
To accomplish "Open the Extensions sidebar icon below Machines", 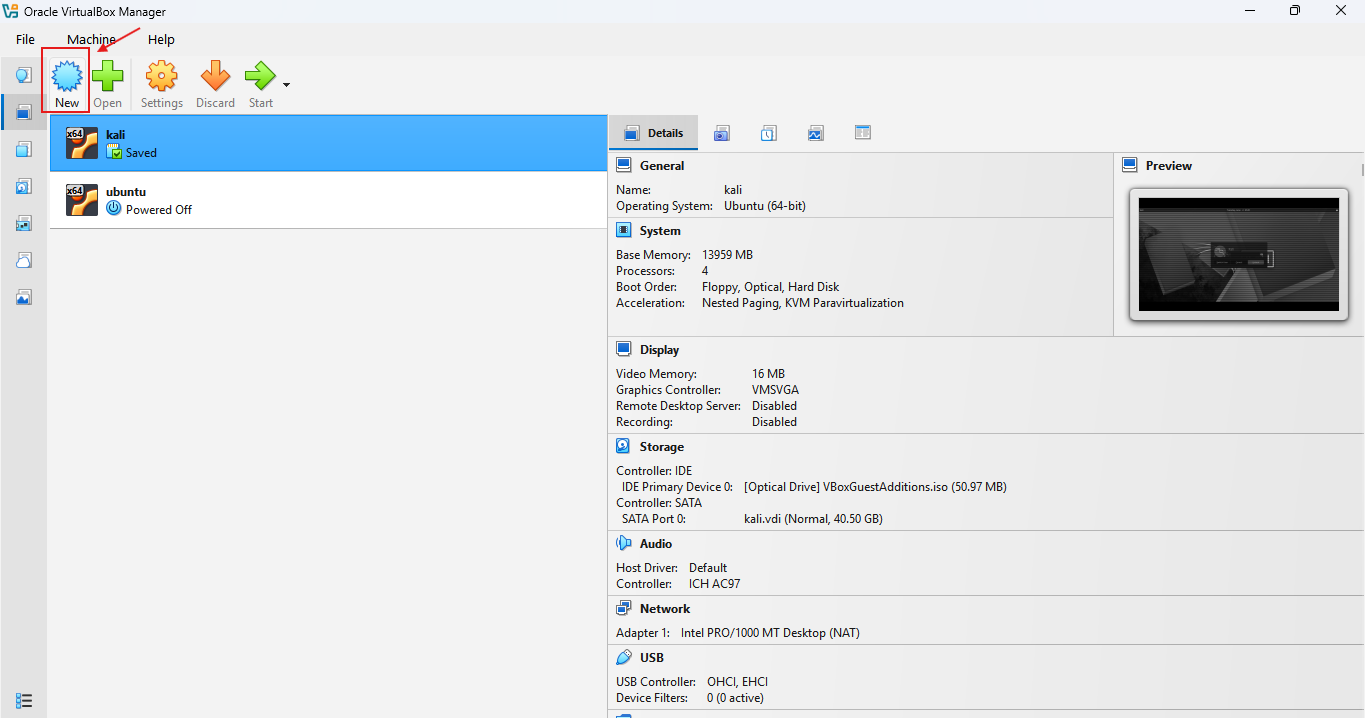I will (23, 149).
